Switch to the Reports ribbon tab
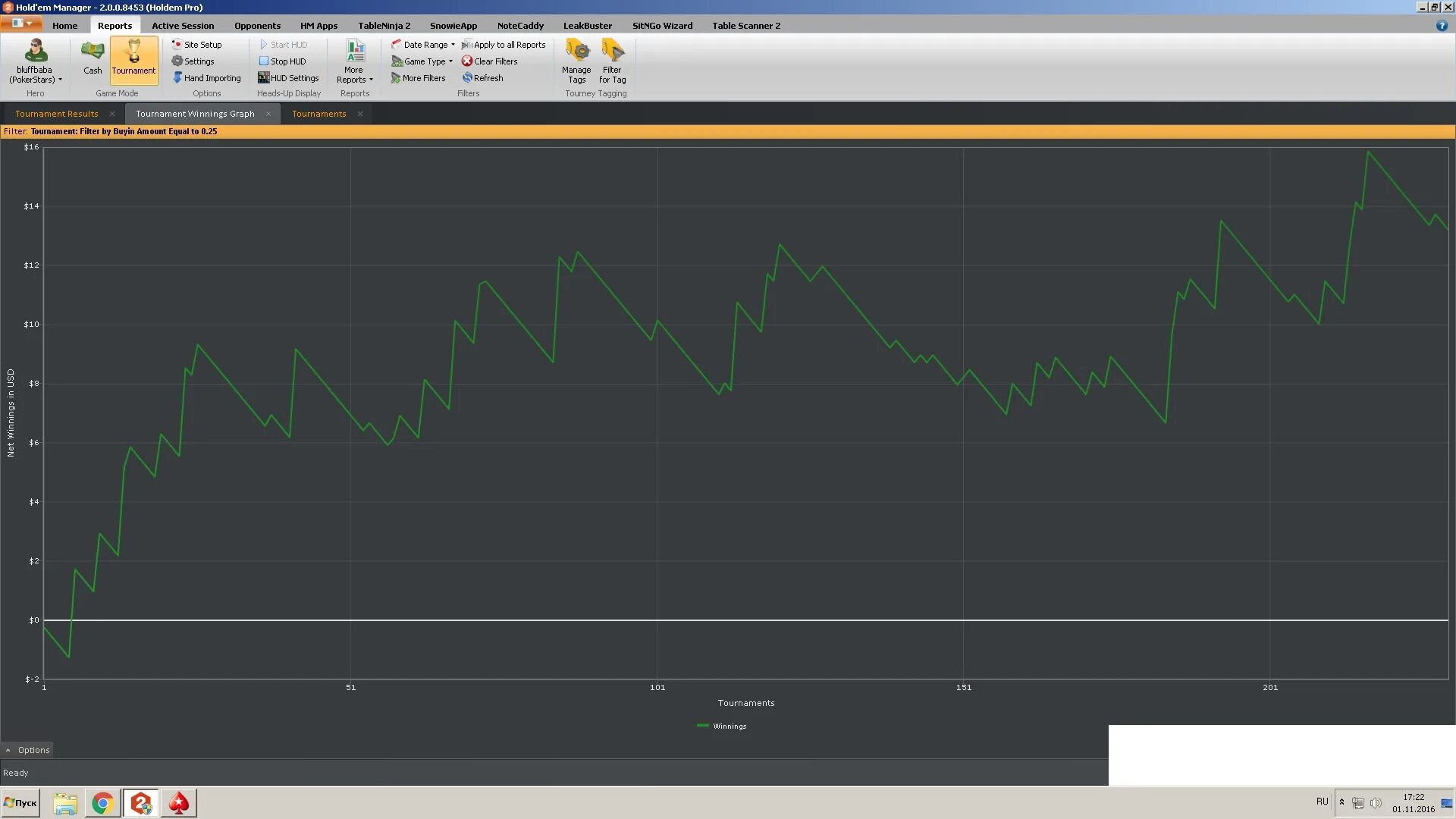This screenshot has width=1456, height=819. tap(115, 26)
